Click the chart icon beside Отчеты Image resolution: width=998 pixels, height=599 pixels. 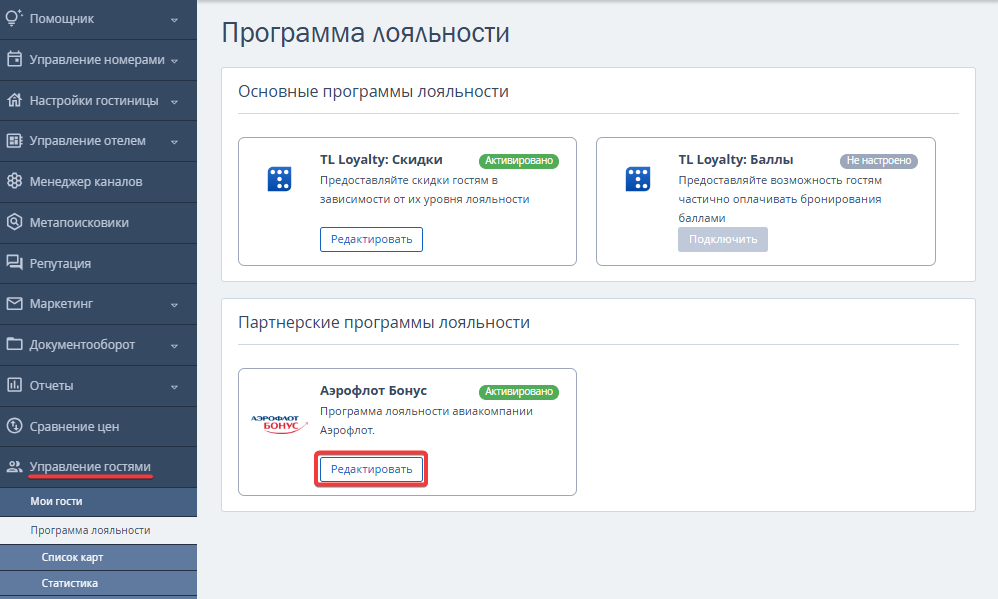click(x=14, y=384)
